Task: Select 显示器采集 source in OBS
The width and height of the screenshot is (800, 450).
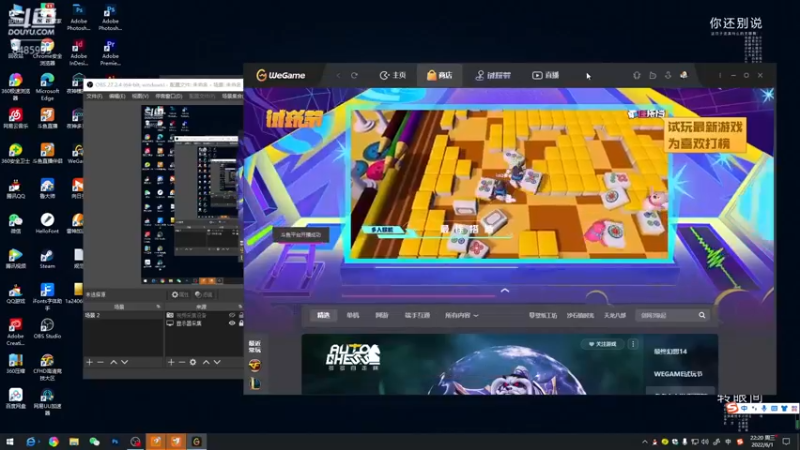Action: pyautogui.click(x=189, y=323)
